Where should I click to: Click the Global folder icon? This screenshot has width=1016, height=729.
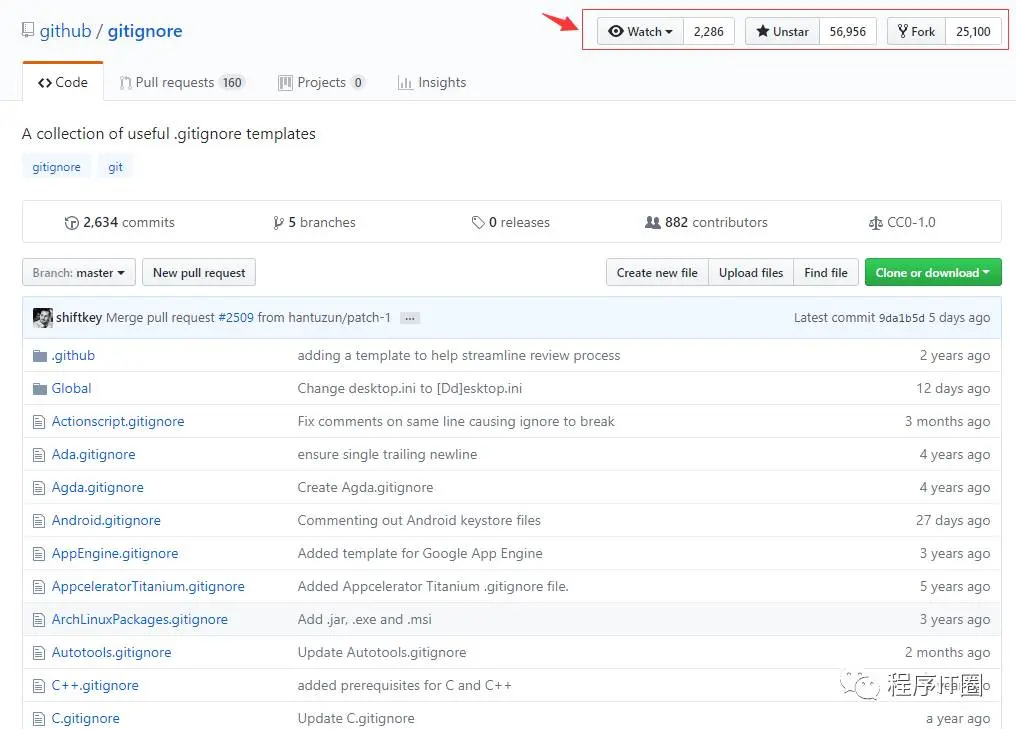pos(40,389)
